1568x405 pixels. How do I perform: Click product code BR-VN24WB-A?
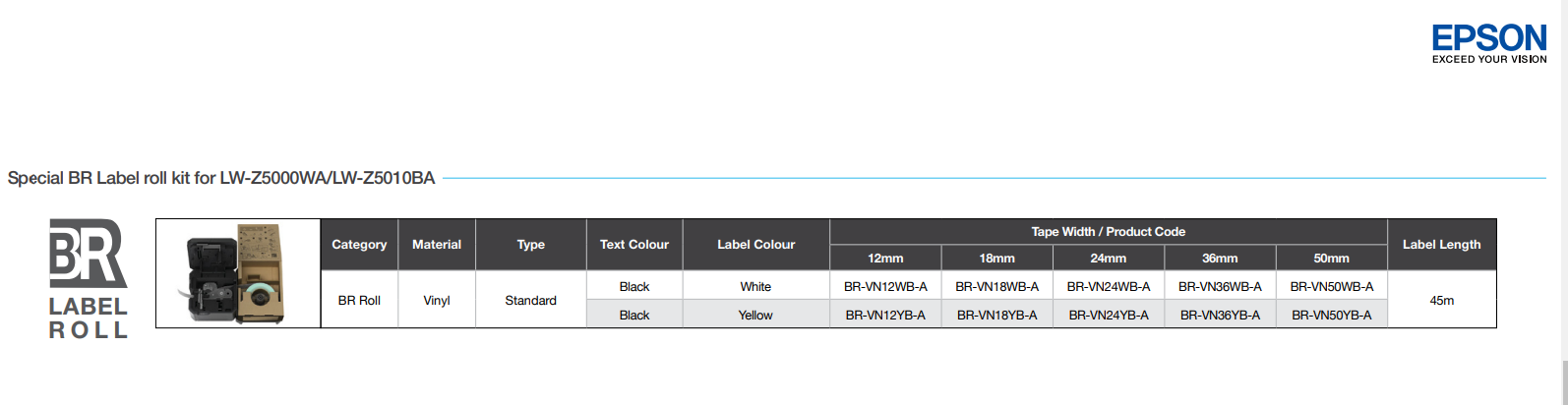click(1109, 287)
